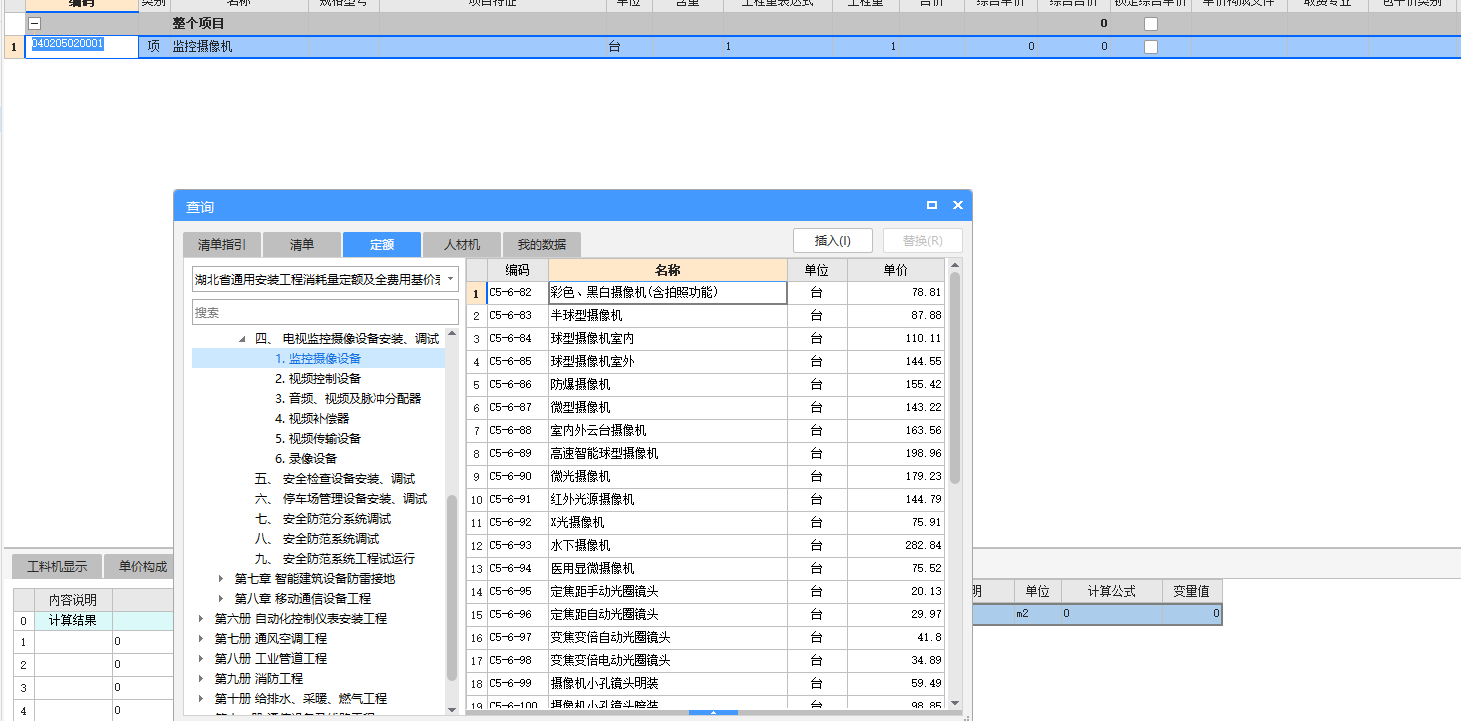The height and width of the screenshot is (721, 1461).
Task: Select tree item 6. 录像设备
Action: click(306, 459)
